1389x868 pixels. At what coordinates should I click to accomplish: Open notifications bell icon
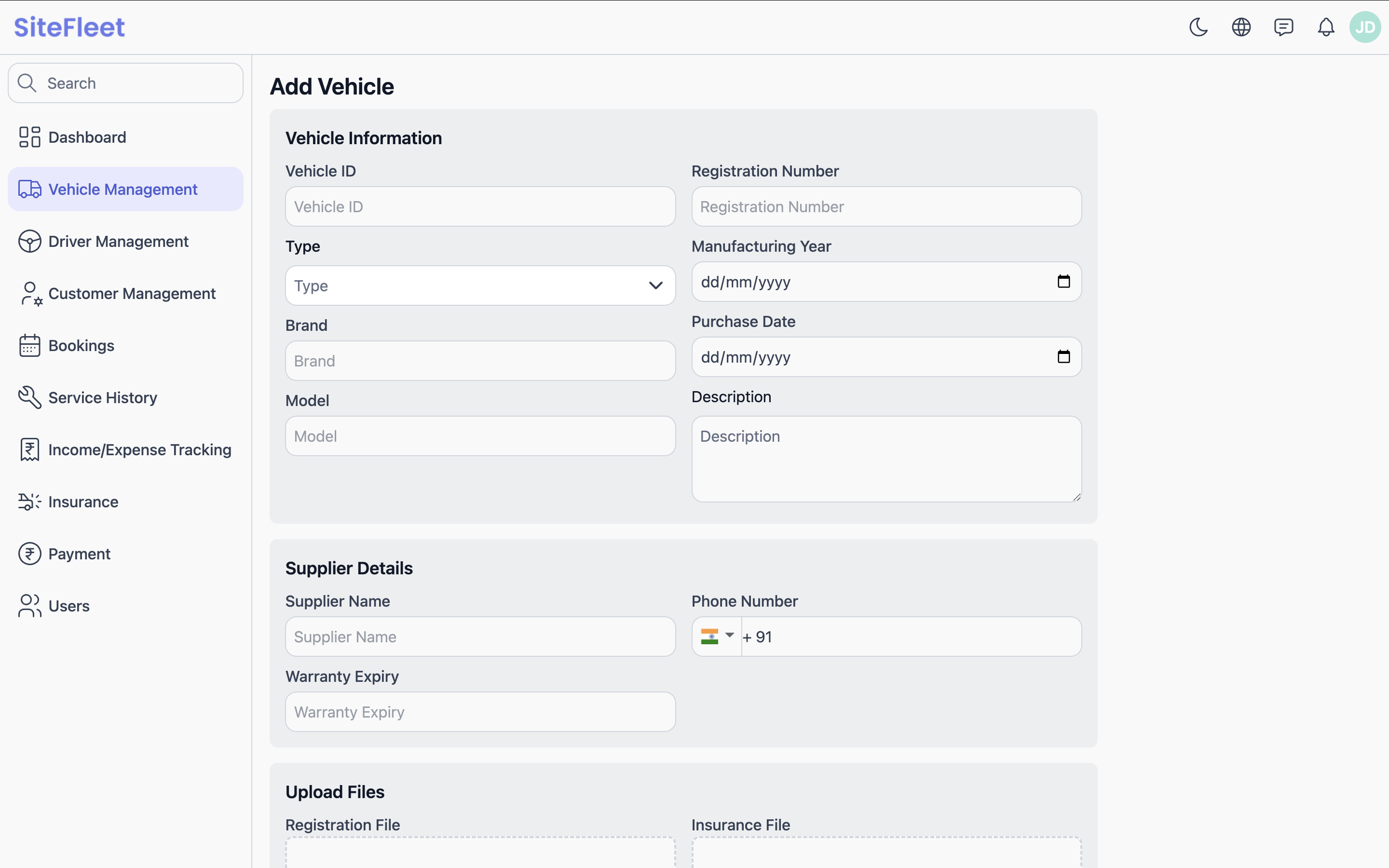point(1326,27)
